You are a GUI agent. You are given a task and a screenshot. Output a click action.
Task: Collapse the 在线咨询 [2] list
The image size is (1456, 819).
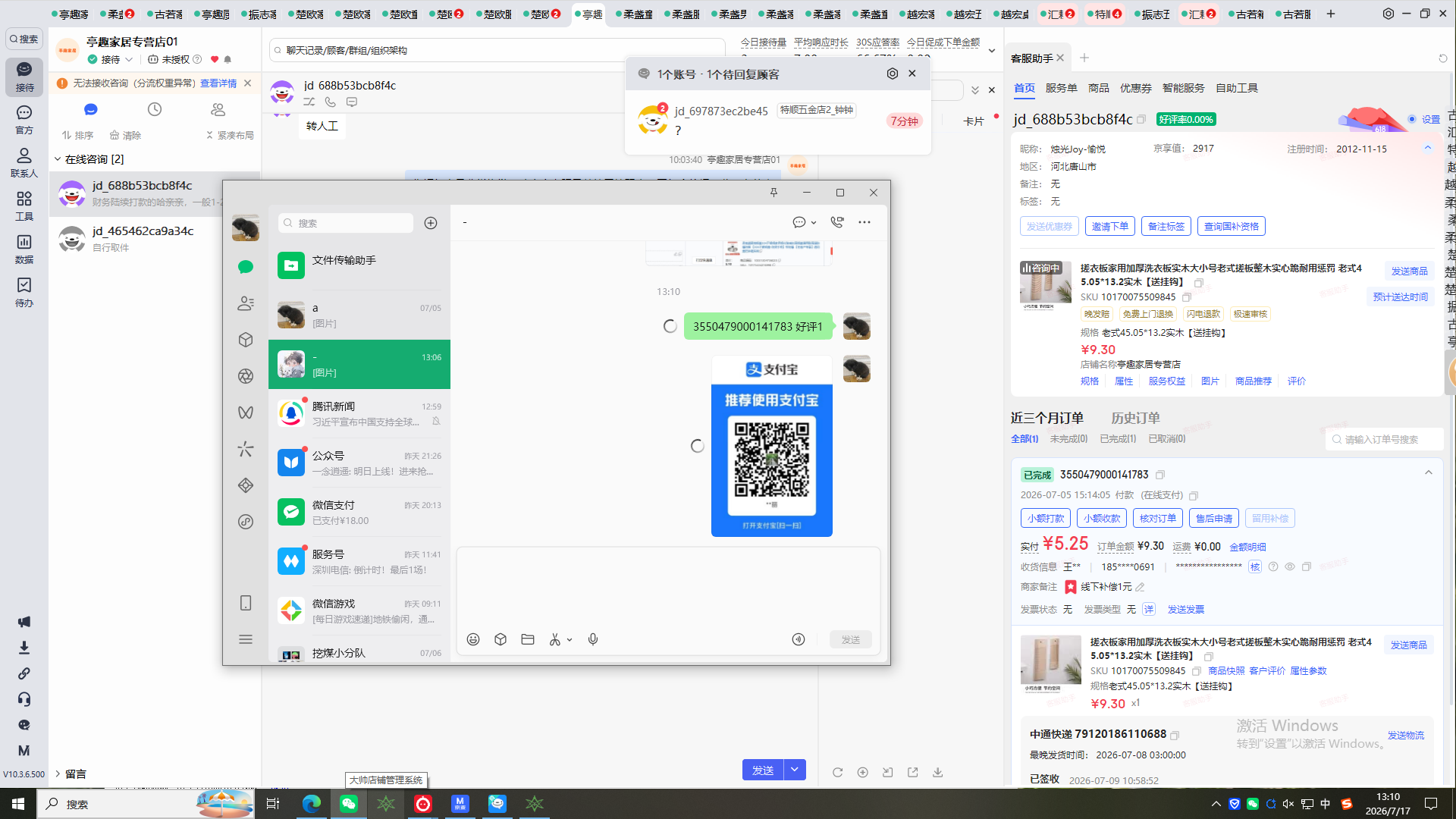point(58,159)
